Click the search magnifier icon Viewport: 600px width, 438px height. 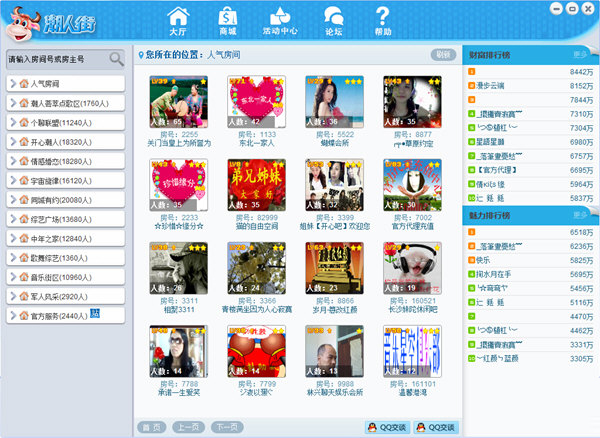[117, 59]
